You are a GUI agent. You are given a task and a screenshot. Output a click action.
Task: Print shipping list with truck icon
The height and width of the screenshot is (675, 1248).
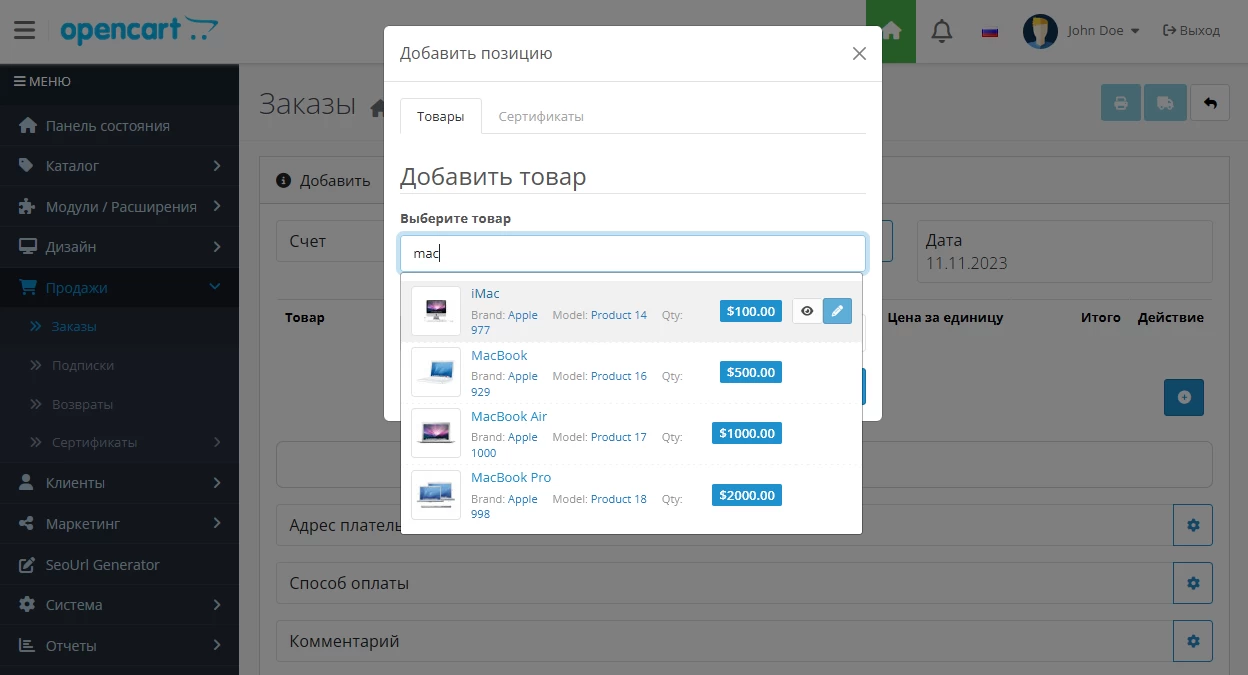[x=1165, y=103]
